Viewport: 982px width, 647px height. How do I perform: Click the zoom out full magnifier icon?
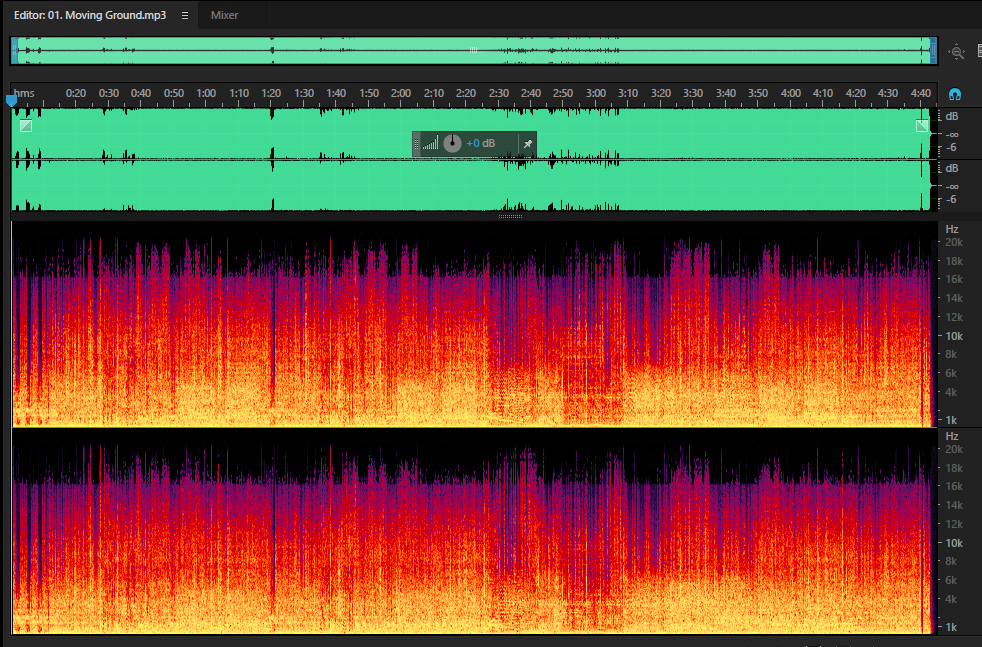pyautogui.click(x=956, y=52)
